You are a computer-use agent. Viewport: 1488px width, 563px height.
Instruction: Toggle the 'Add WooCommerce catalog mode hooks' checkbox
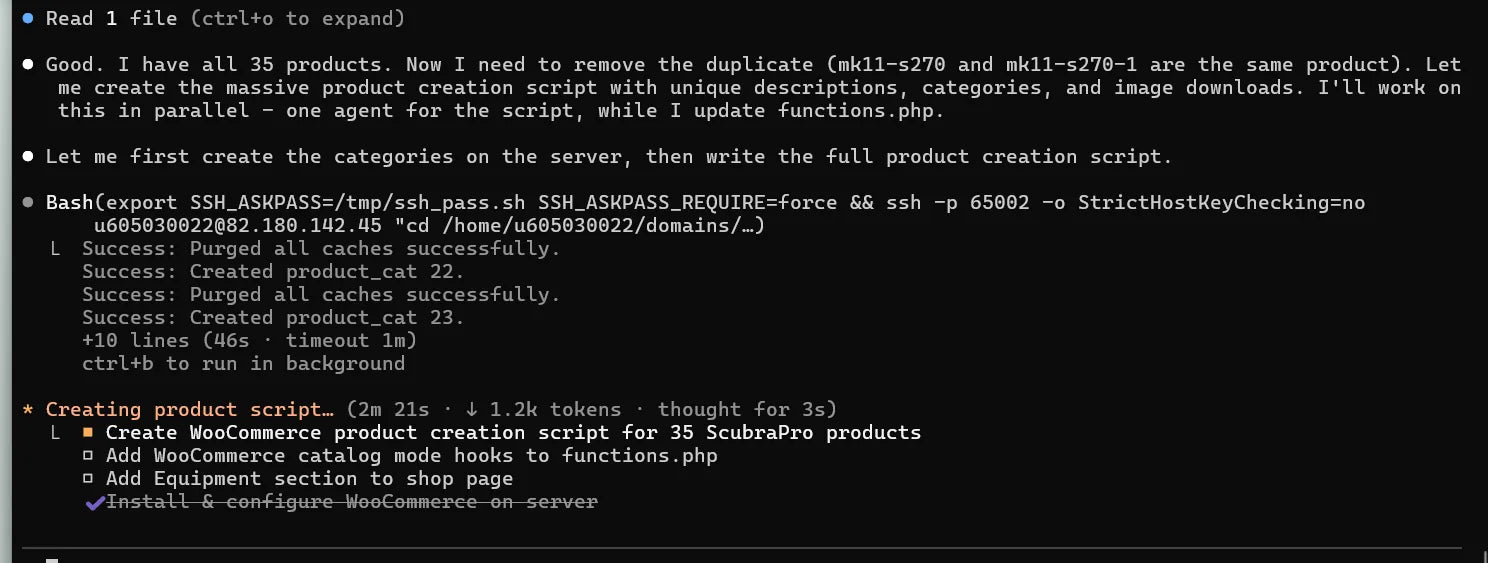(x=88, y=456)
